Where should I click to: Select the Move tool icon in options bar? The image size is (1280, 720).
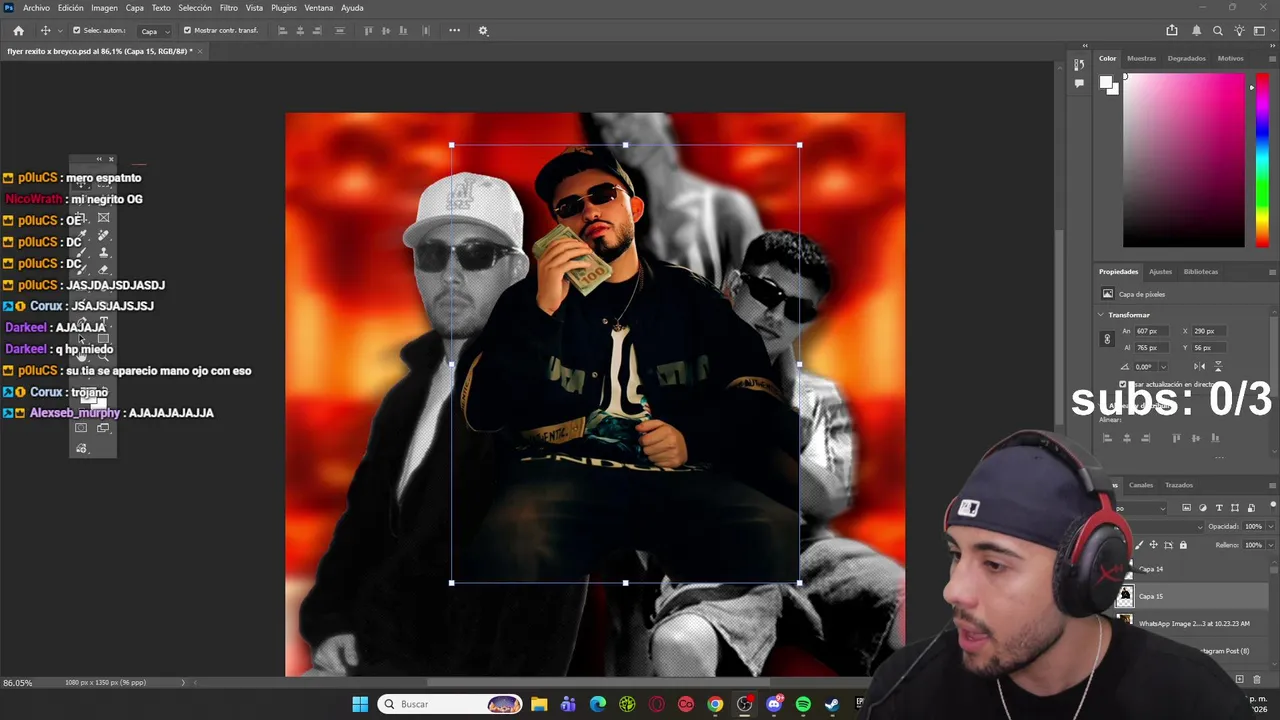[45, 31]
